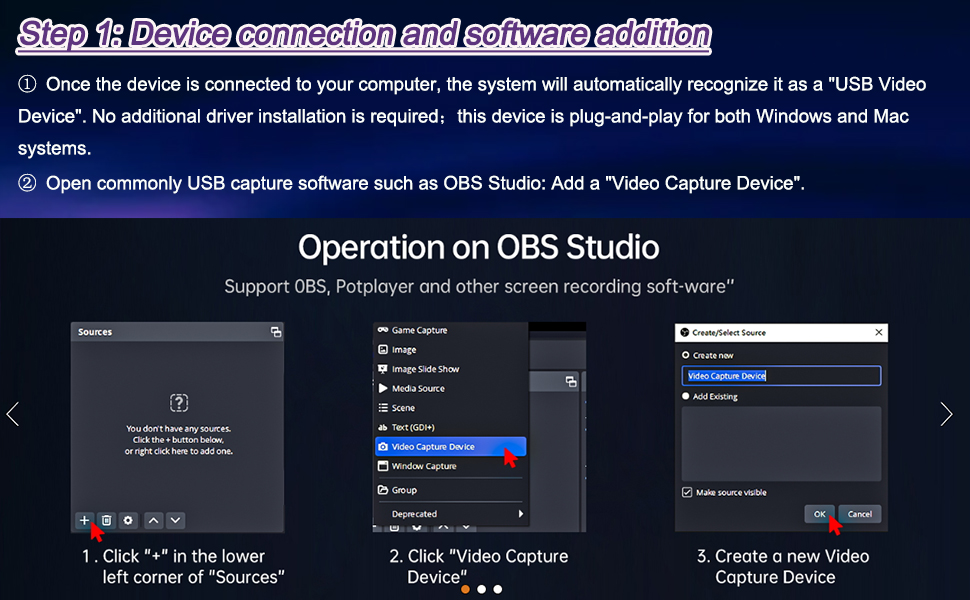Viewport: 970px width, 600px height.
Task: Click the Game Capture controller icon
Action: [x=383, y=330]
